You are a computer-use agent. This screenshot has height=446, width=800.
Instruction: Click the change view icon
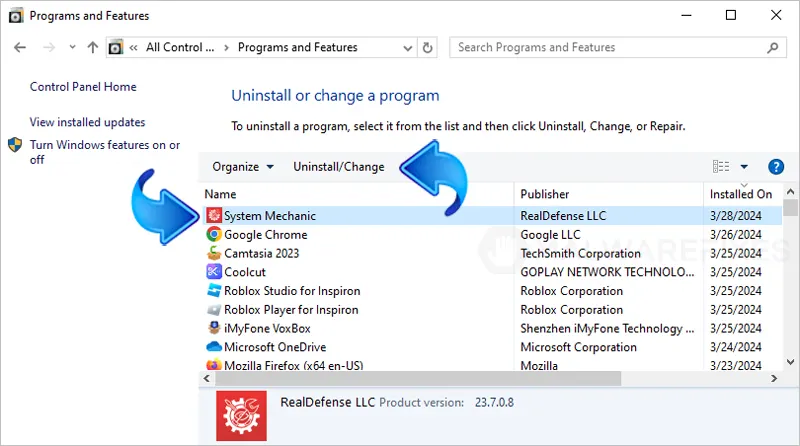721,166
